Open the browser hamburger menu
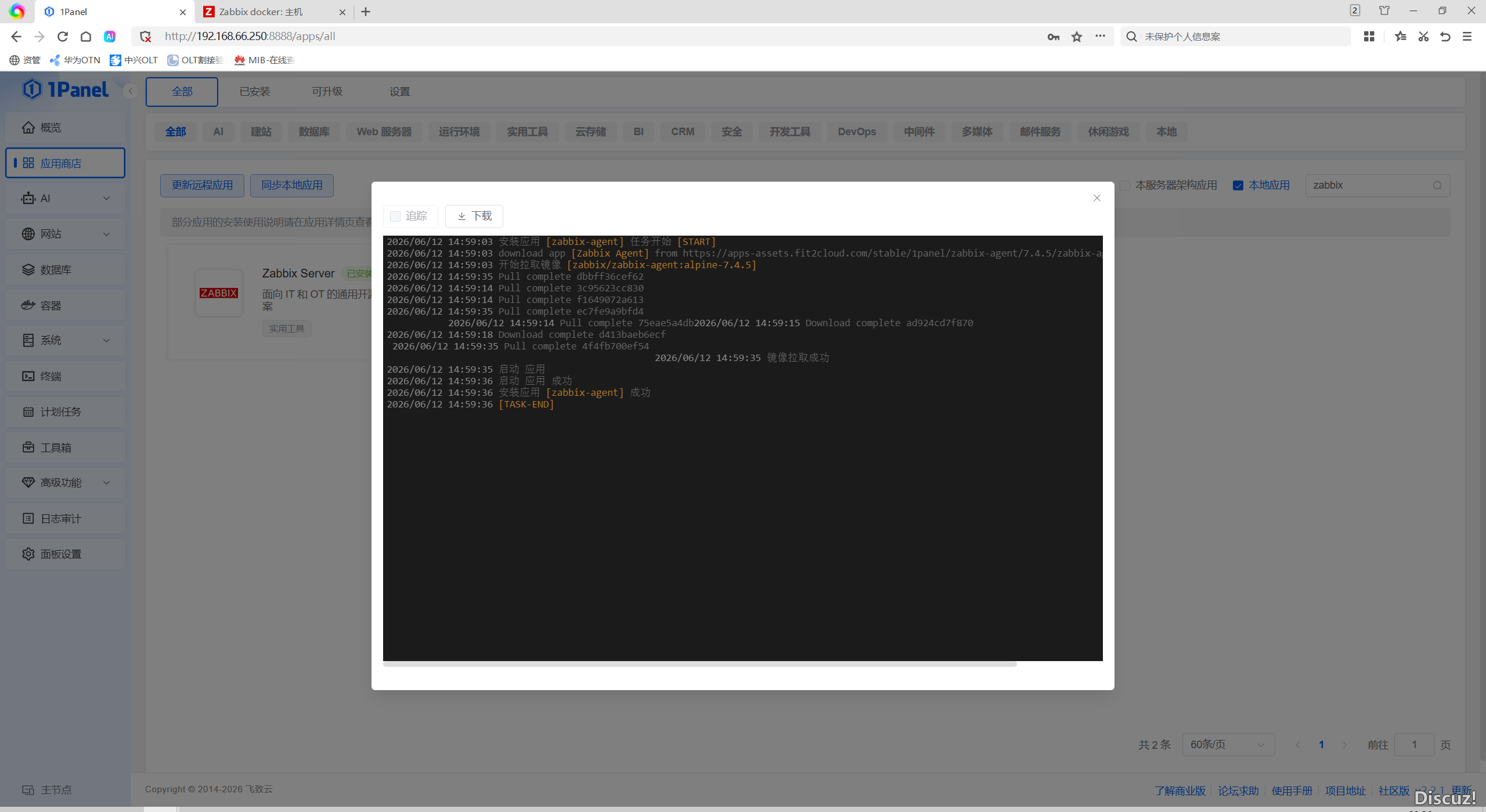 coord(1467,37)
